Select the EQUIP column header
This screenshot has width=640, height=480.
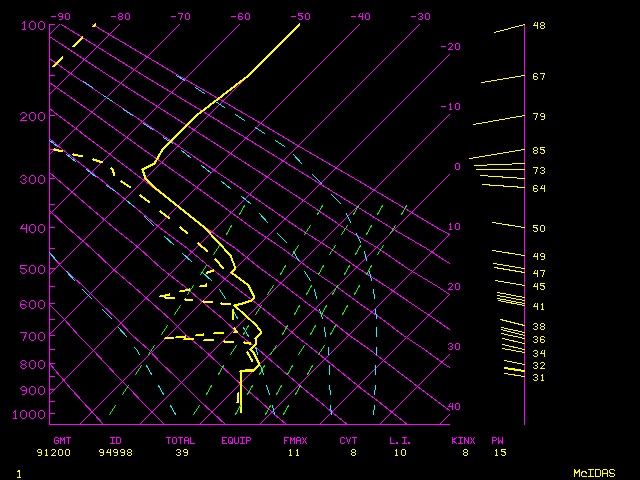pyautogui.click(x=237, y=440)
